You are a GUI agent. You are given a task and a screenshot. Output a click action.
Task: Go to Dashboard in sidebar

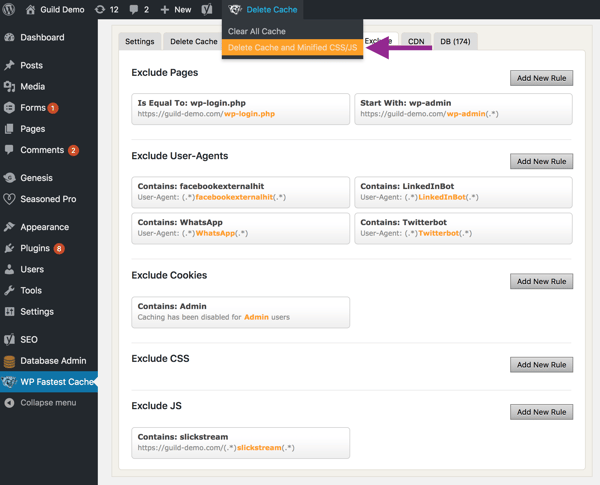coord(42,37)
